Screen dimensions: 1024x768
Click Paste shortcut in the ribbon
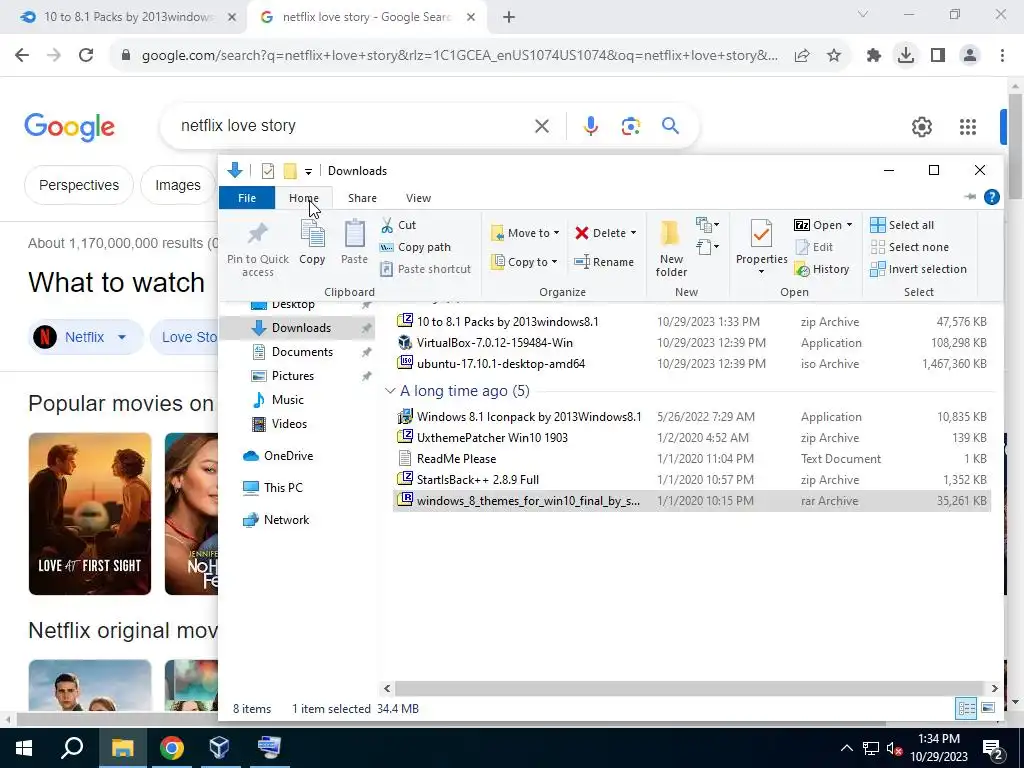[425, 269]
